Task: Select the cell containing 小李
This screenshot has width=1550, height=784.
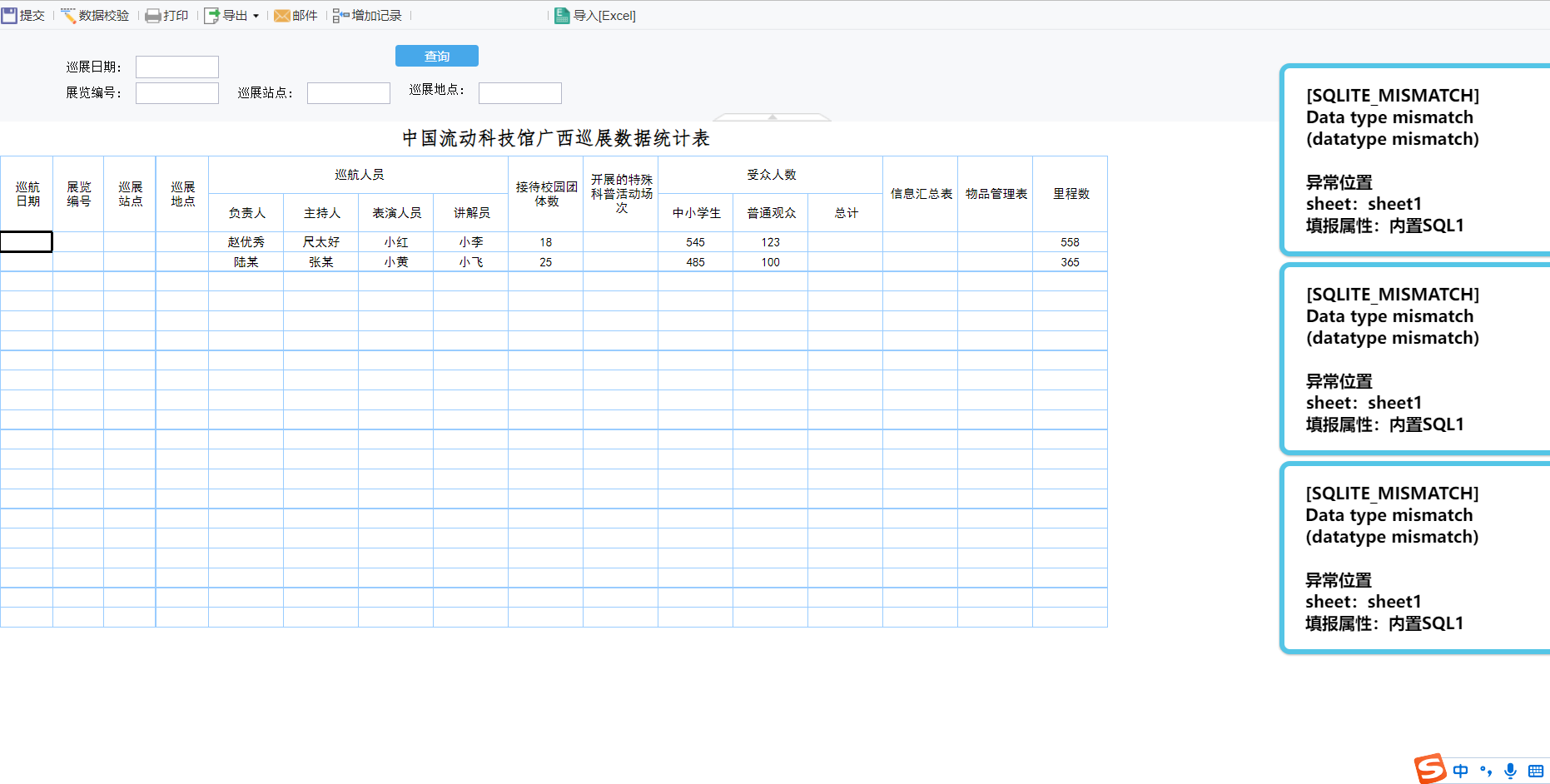Action: pos(471,242)
